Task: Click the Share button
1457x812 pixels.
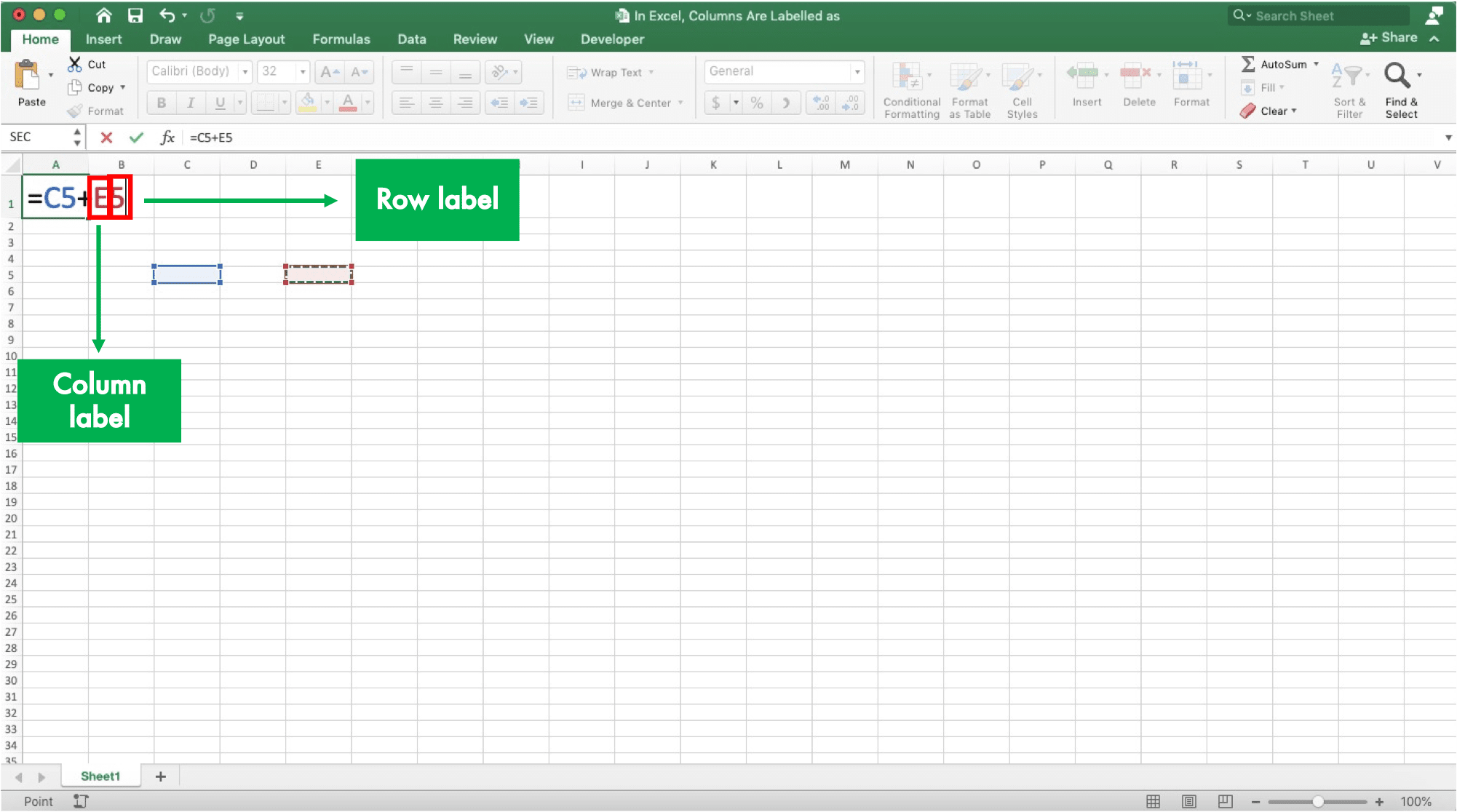Action: [1389, 38]
